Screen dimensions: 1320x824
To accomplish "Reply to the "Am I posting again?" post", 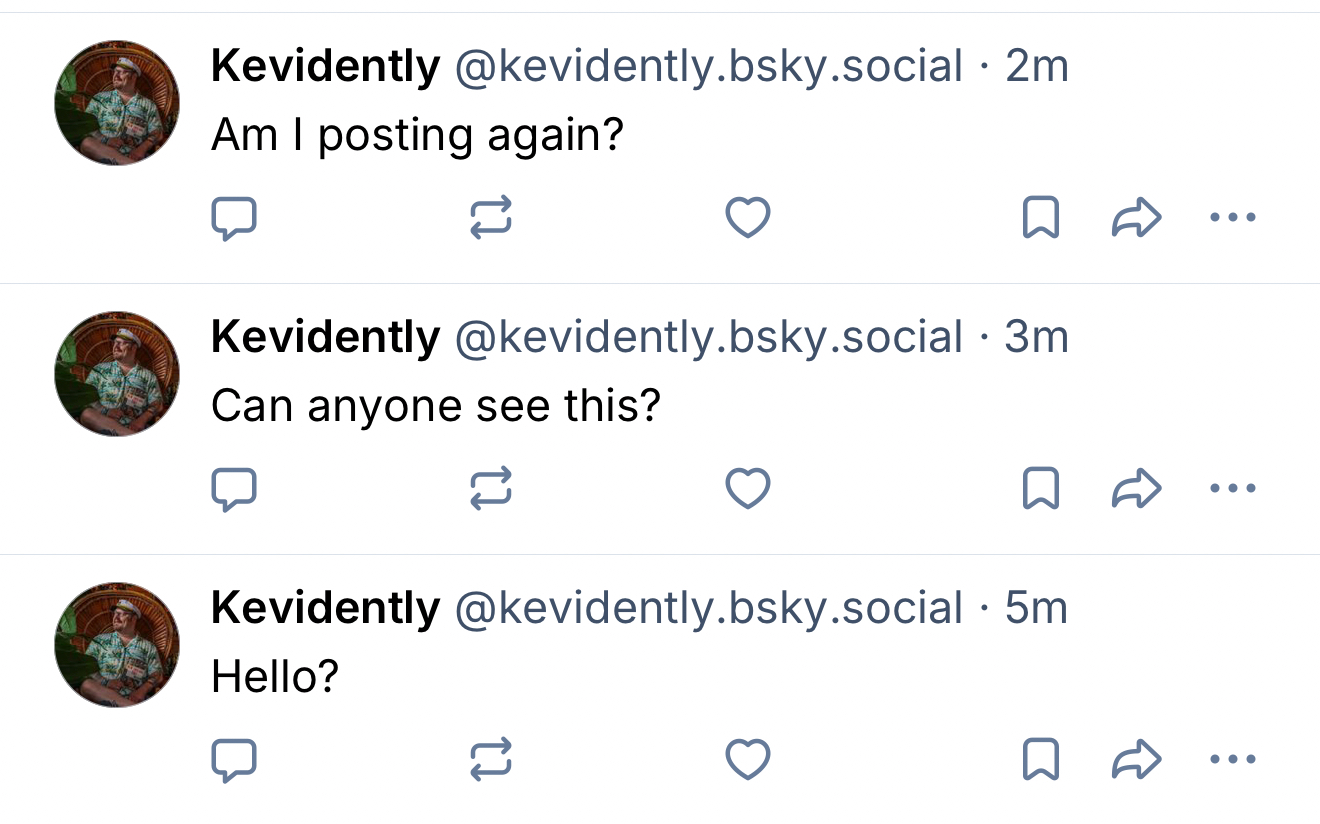I will pos(234,218).
